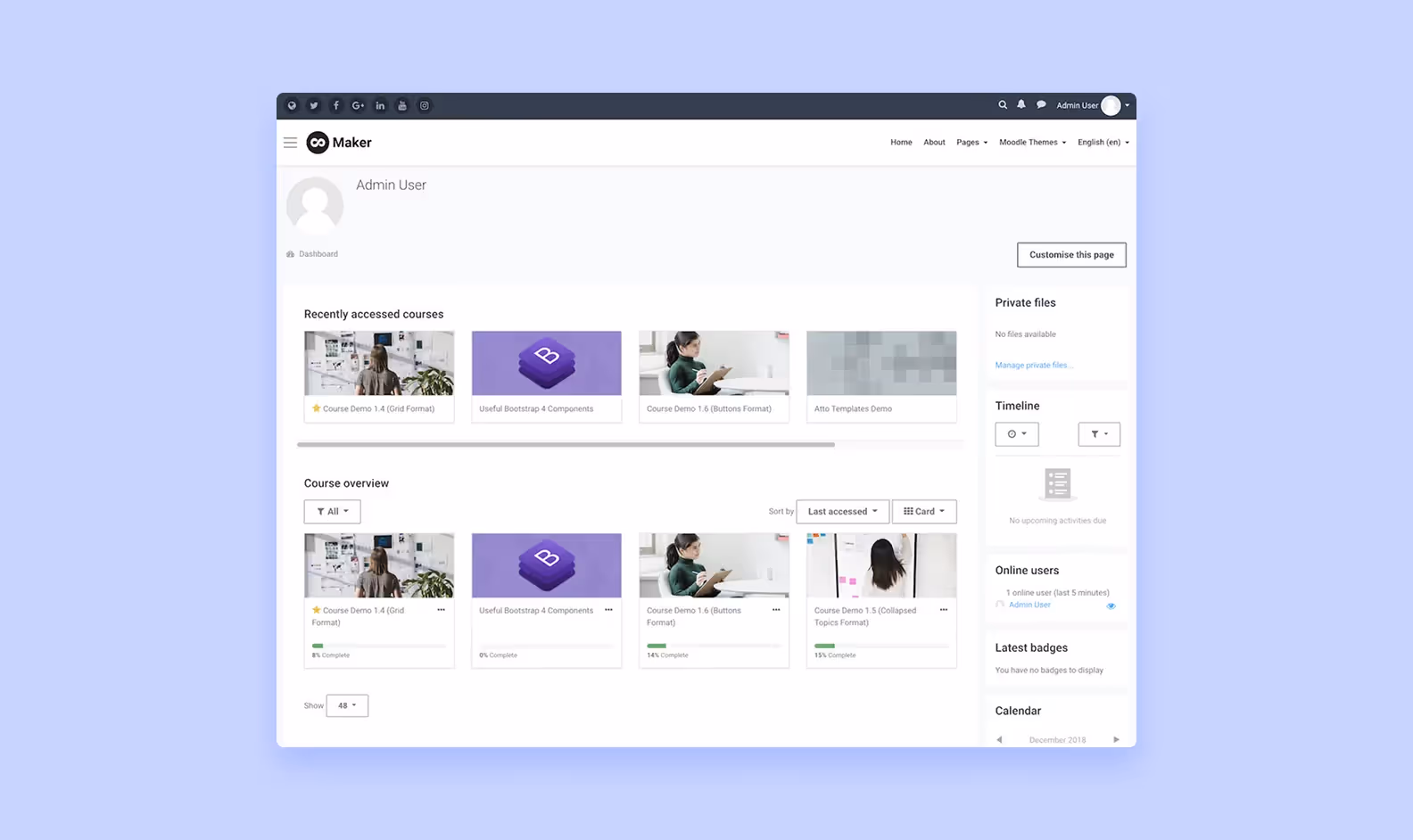Click the Customise this page button

tap(1071, 255)
